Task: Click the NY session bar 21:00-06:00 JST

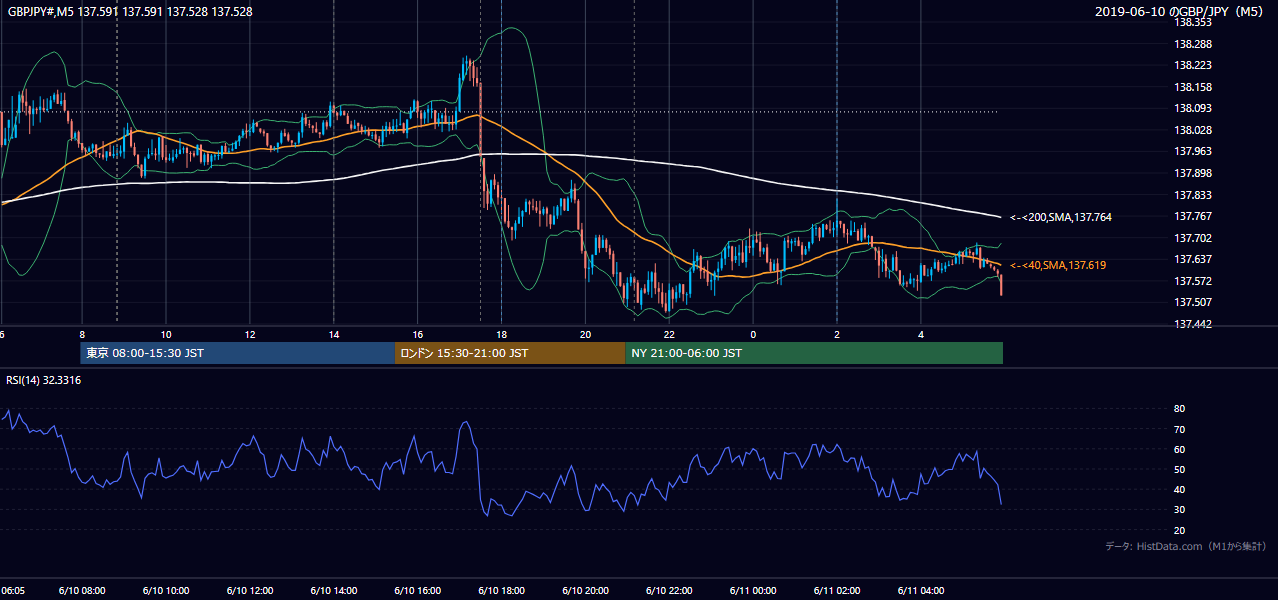Action: tap(814, 353)
